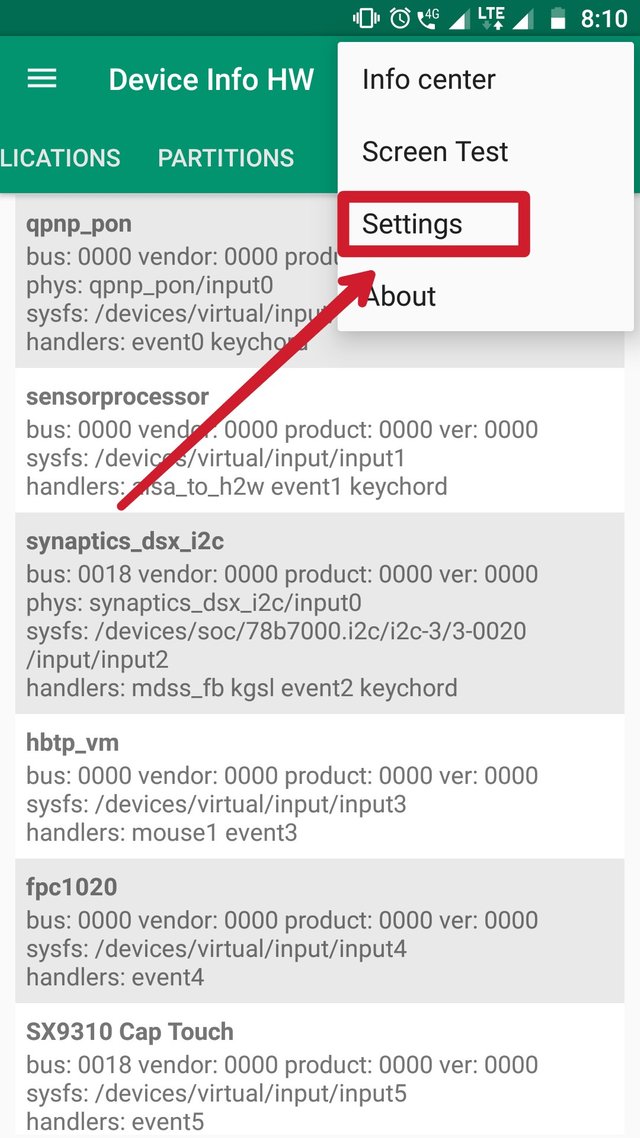
Task: Switch to the Applications tab
Action: [60, 158]
